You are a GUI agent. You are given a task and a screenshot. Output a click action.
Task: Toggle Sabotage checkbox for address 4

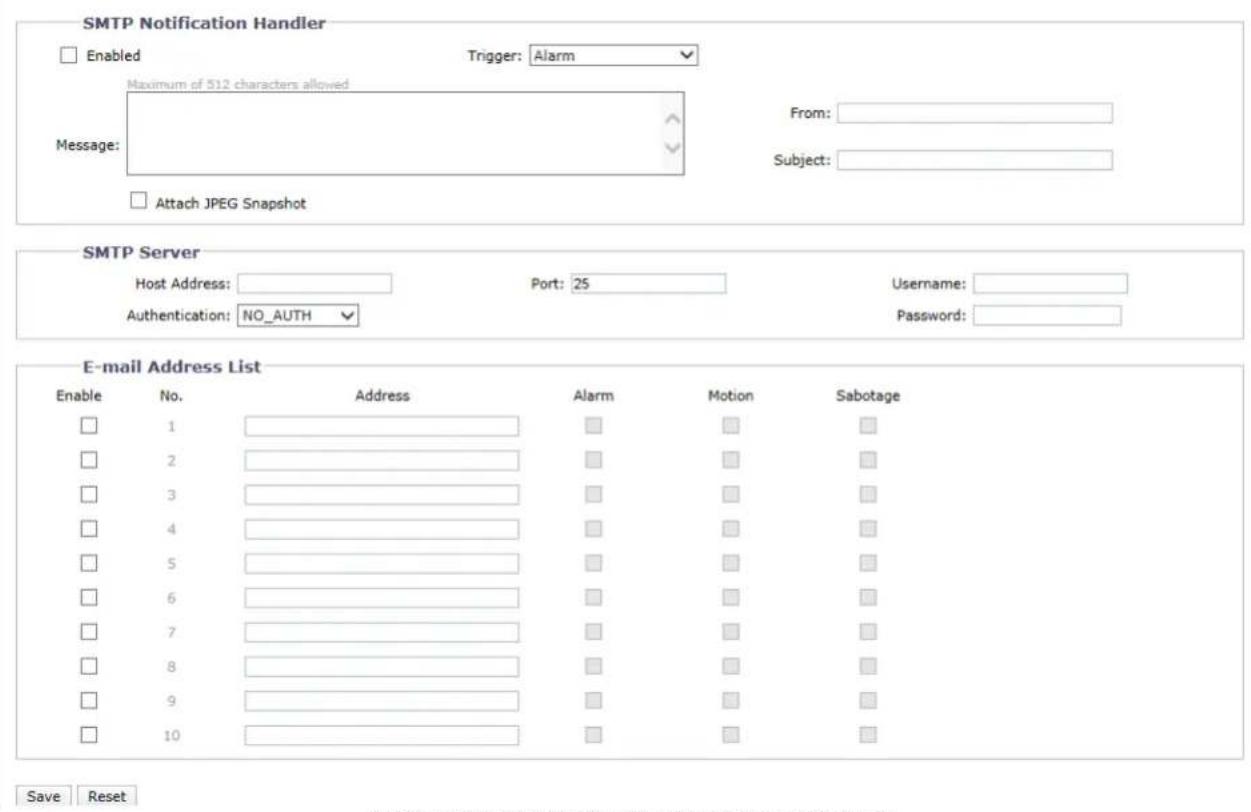pos(868,529)
